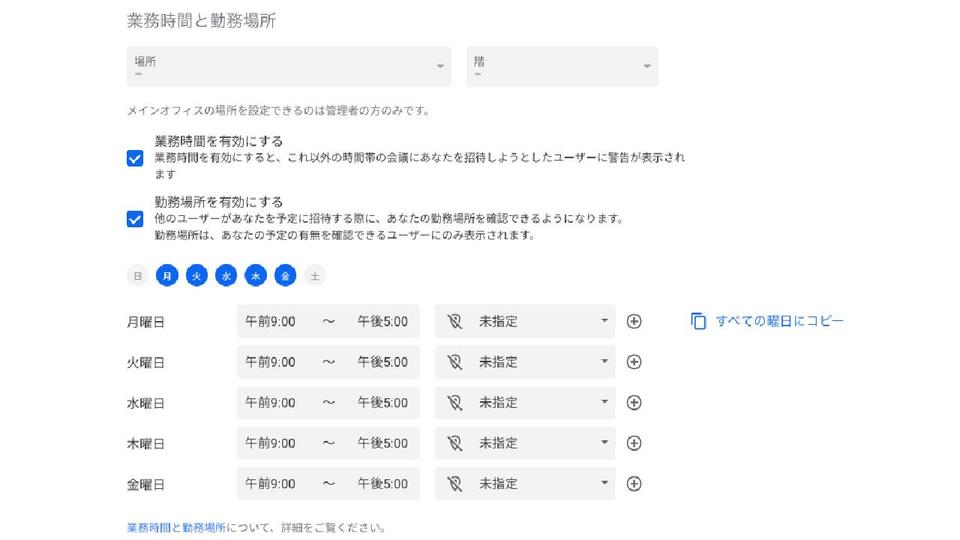
Task: Add a time period for 水曜日
Action: (x=634, y=402)
